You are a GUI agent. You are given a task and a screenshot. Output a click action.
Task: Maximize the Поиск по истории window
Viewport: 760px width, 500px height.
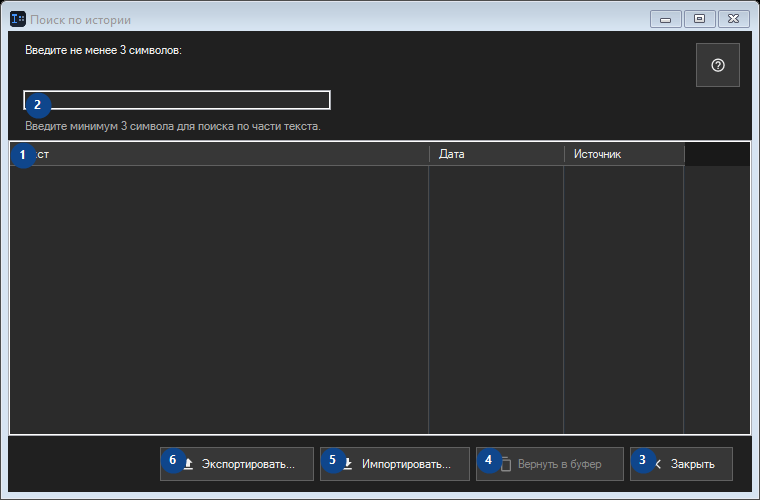click(699, 19)
